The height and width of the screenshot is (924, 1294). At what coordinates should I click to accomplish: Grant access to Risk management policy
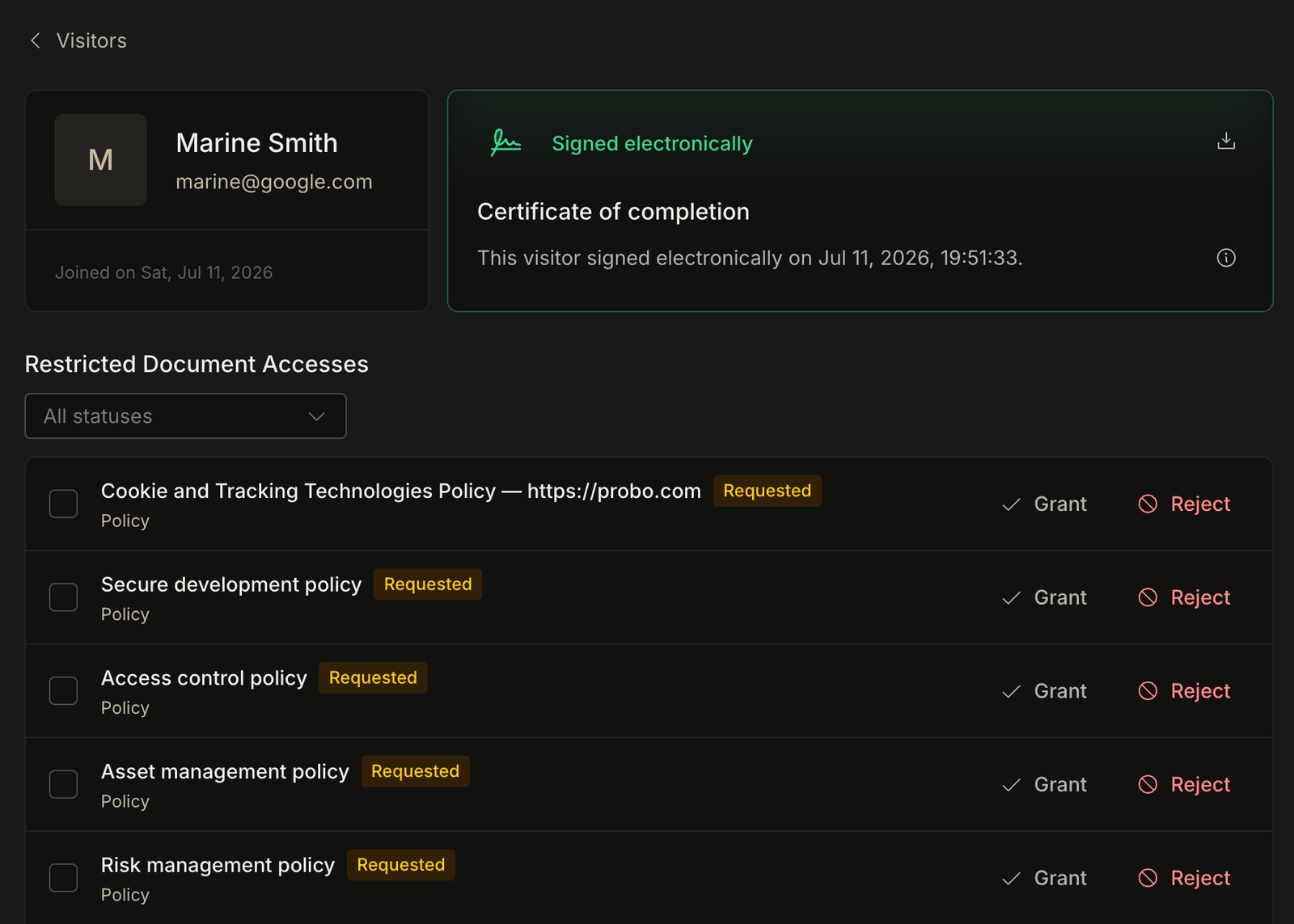(x=1044, y=878)
